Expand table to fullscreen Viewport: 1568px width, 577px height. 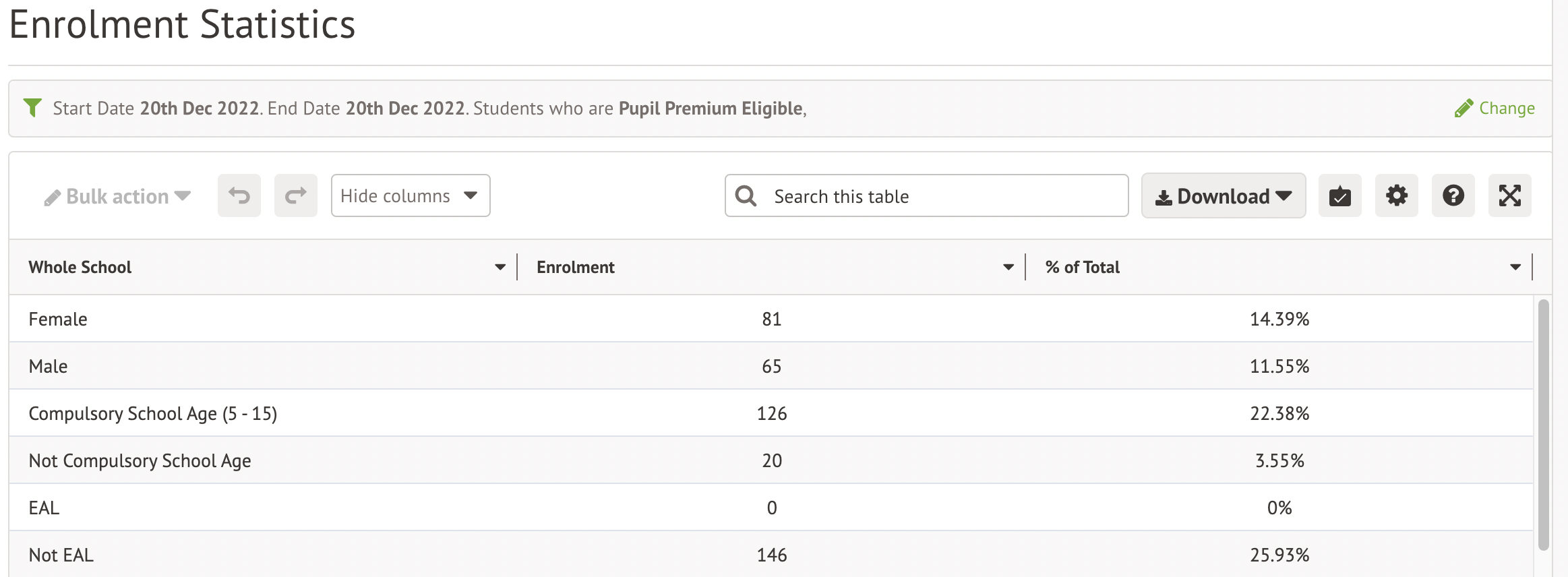1509,196
